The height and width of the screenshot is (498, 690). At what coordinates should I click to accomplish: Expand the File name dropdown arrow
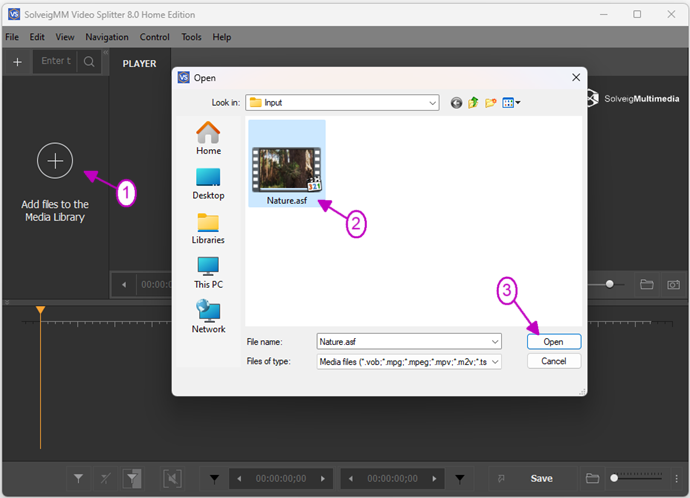(495, 342)
